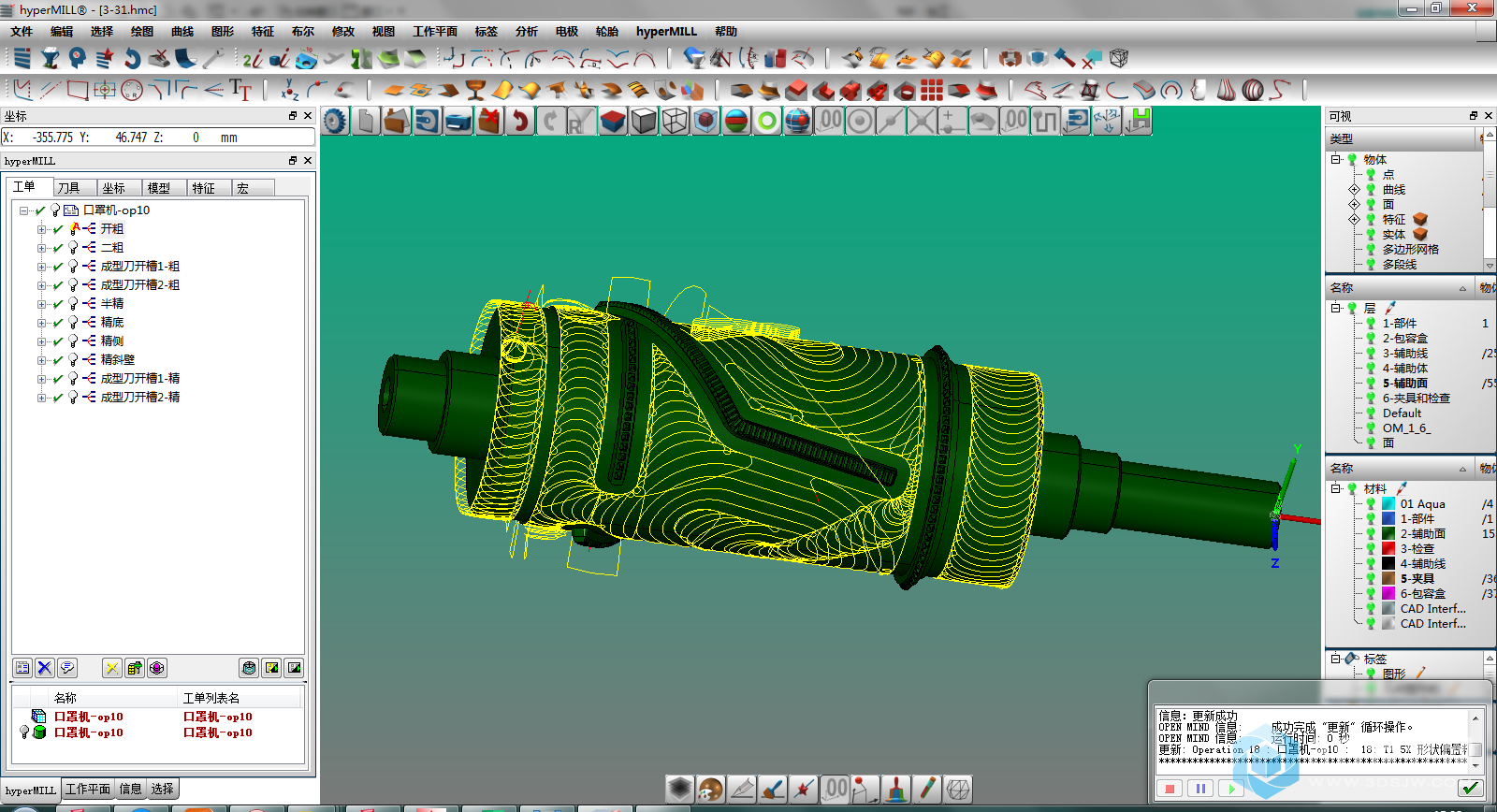Click the red undo arrow icon in viewport toolbar

520,121
